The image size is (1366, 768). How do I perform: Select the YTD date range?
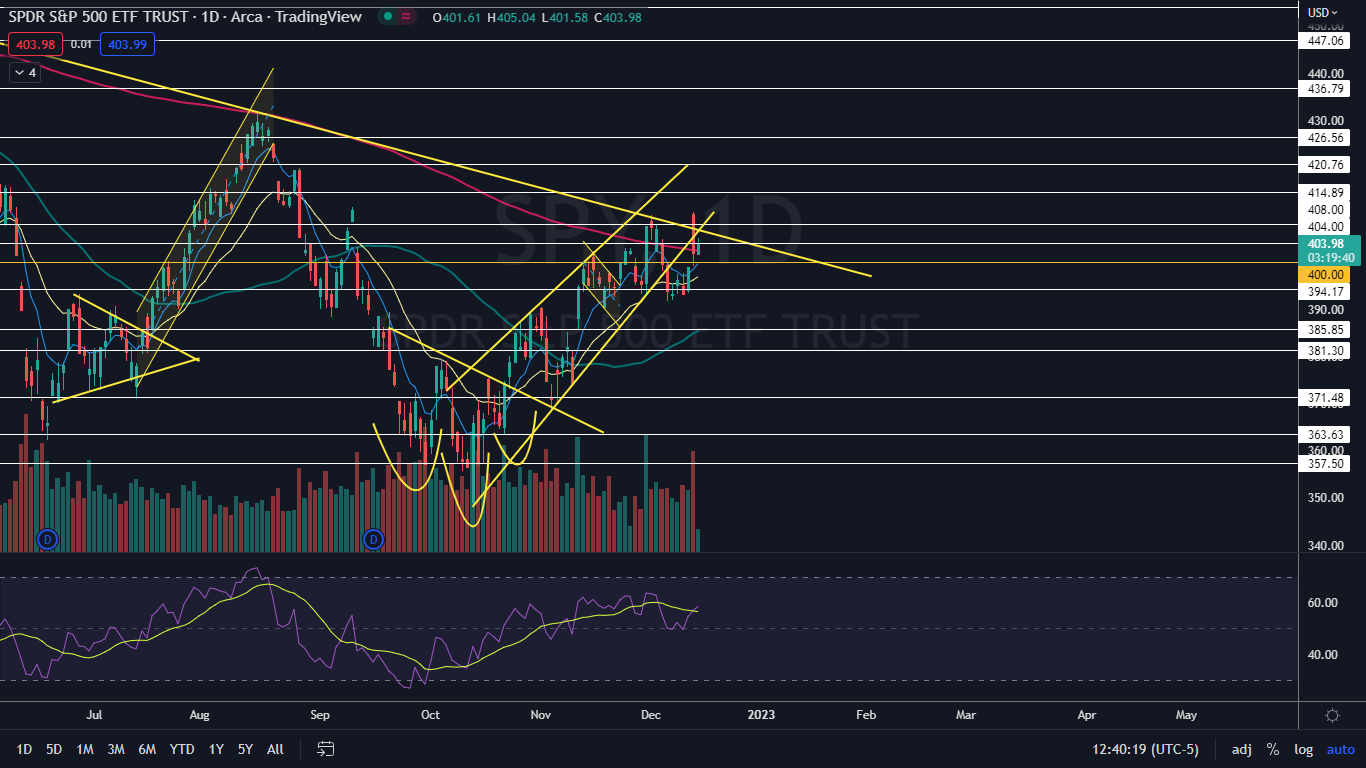(x=182, y=749)
